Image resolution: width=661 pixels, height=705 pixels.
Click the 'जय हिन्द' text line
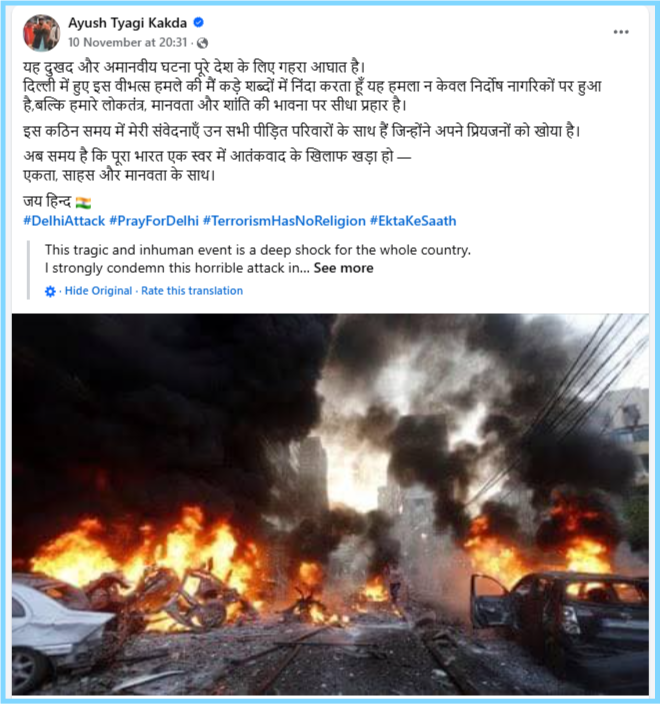pyautogui.click(x=47, y=202)
